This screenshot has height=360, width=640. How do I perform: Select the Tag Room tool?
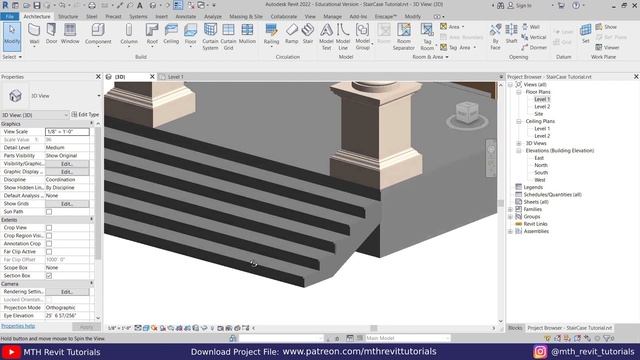[x=427, y=36]
